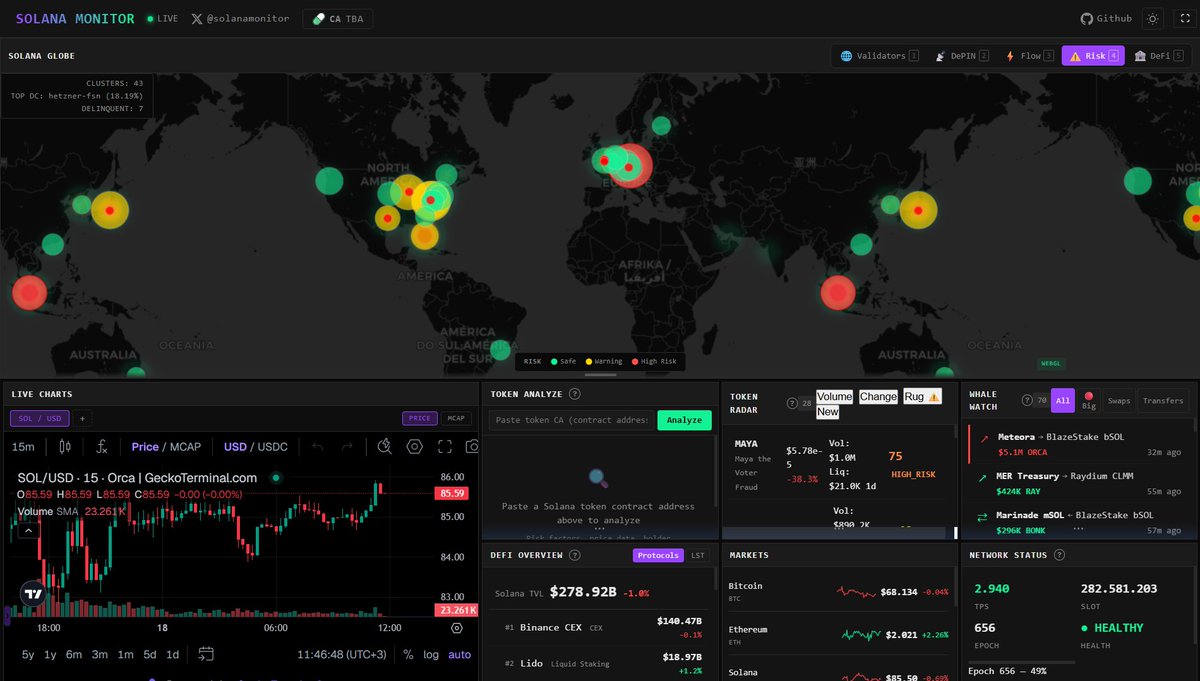Open Token Radar help icon
This screenshot has height=681, width=1200.
[792, 403]
